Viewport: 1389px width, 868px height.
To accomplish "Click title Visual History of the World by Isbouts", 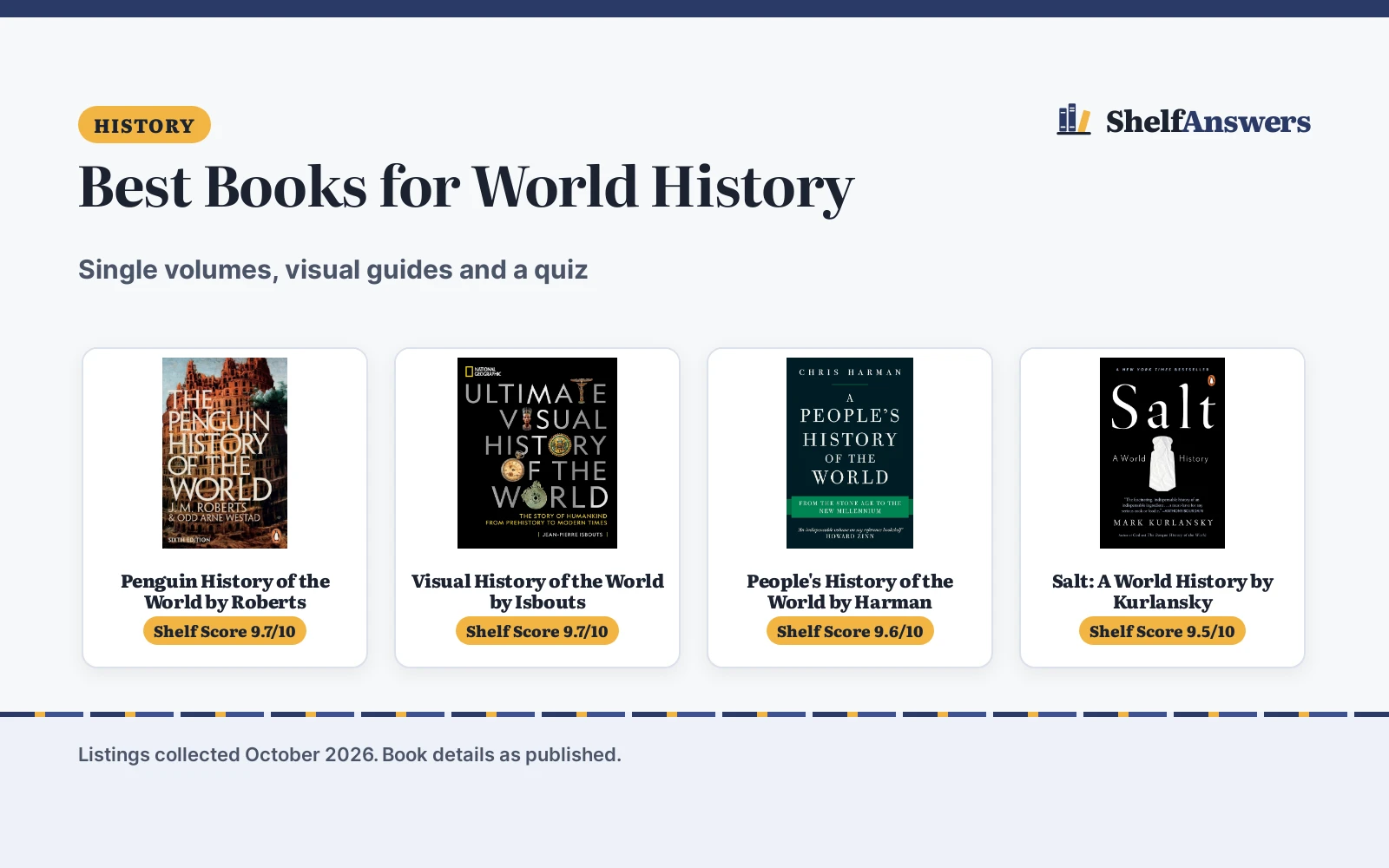I will point(537,591).
